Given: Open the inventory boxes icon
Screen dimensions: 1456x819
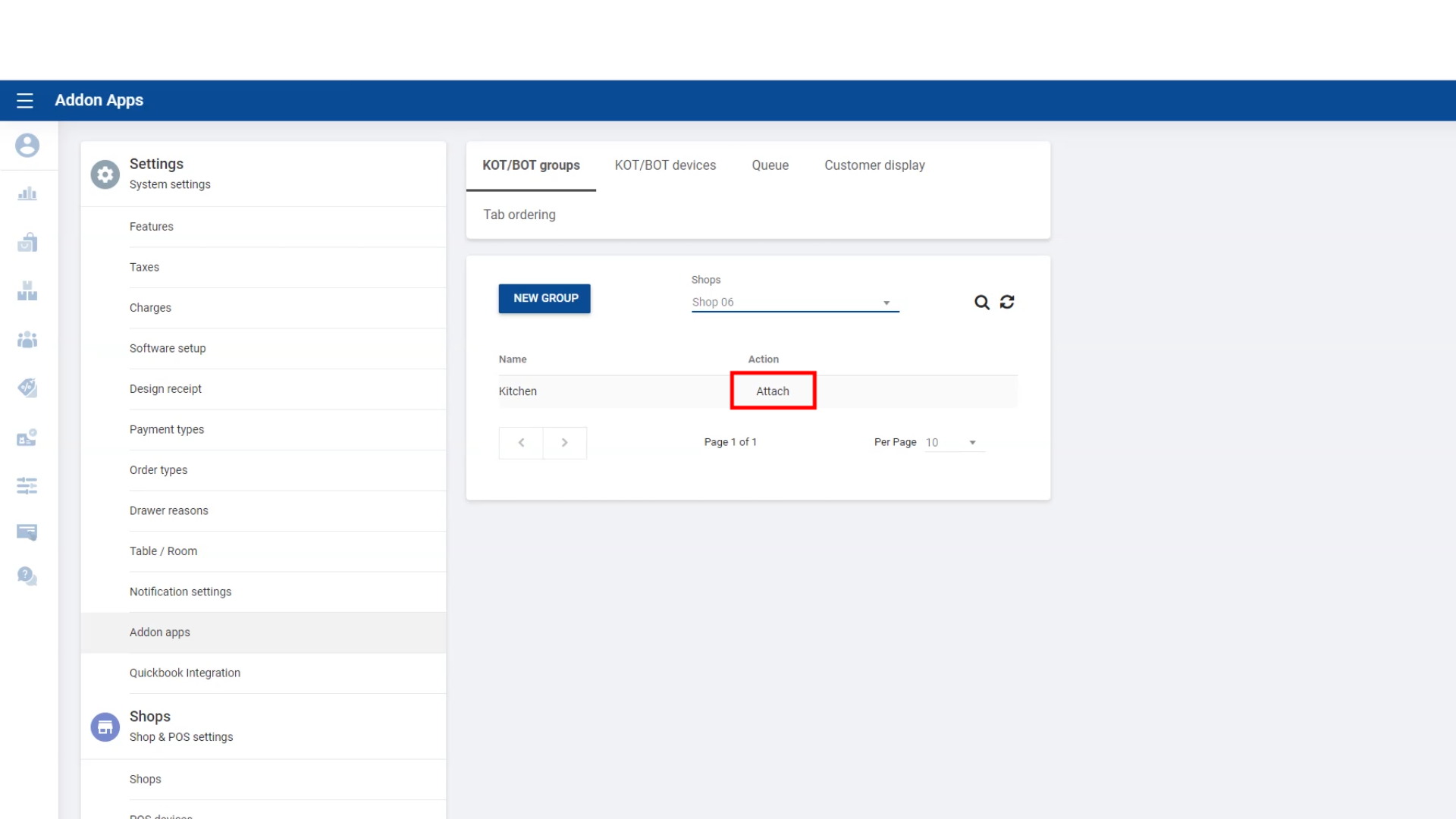Looking at the screenshot, I should pos(27,290).
